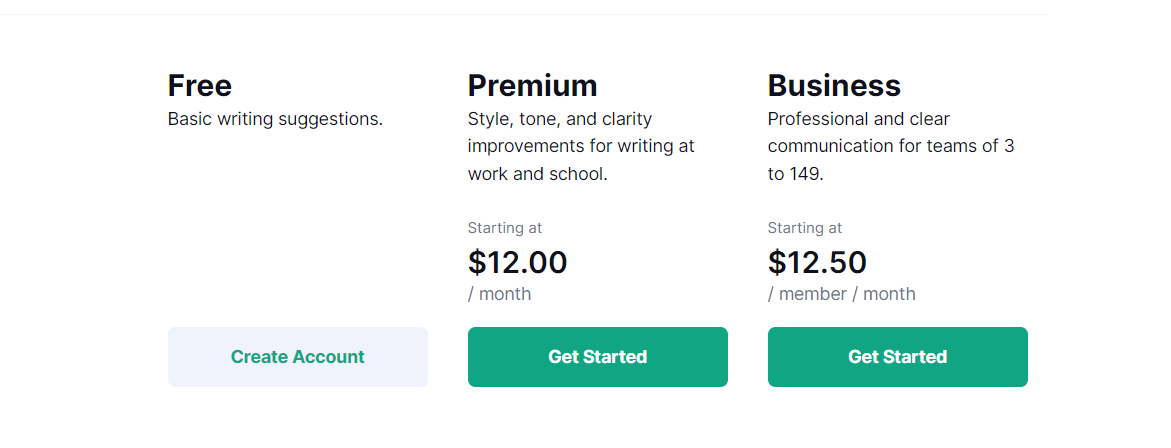Image resolution: width=1171 pixels, height=448 pixels.
Task: Select the Premium plan heading
Action: (532, 86)
